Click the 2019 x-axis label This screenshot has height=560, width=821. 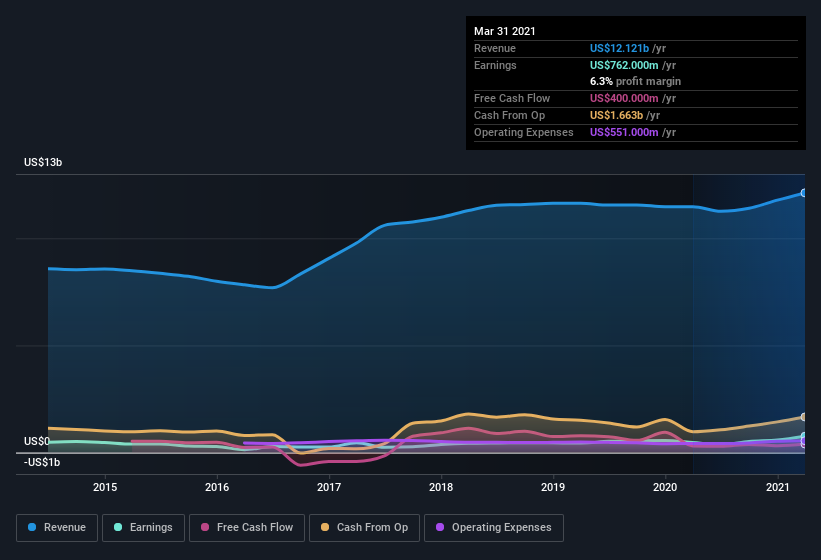[553, 487]
